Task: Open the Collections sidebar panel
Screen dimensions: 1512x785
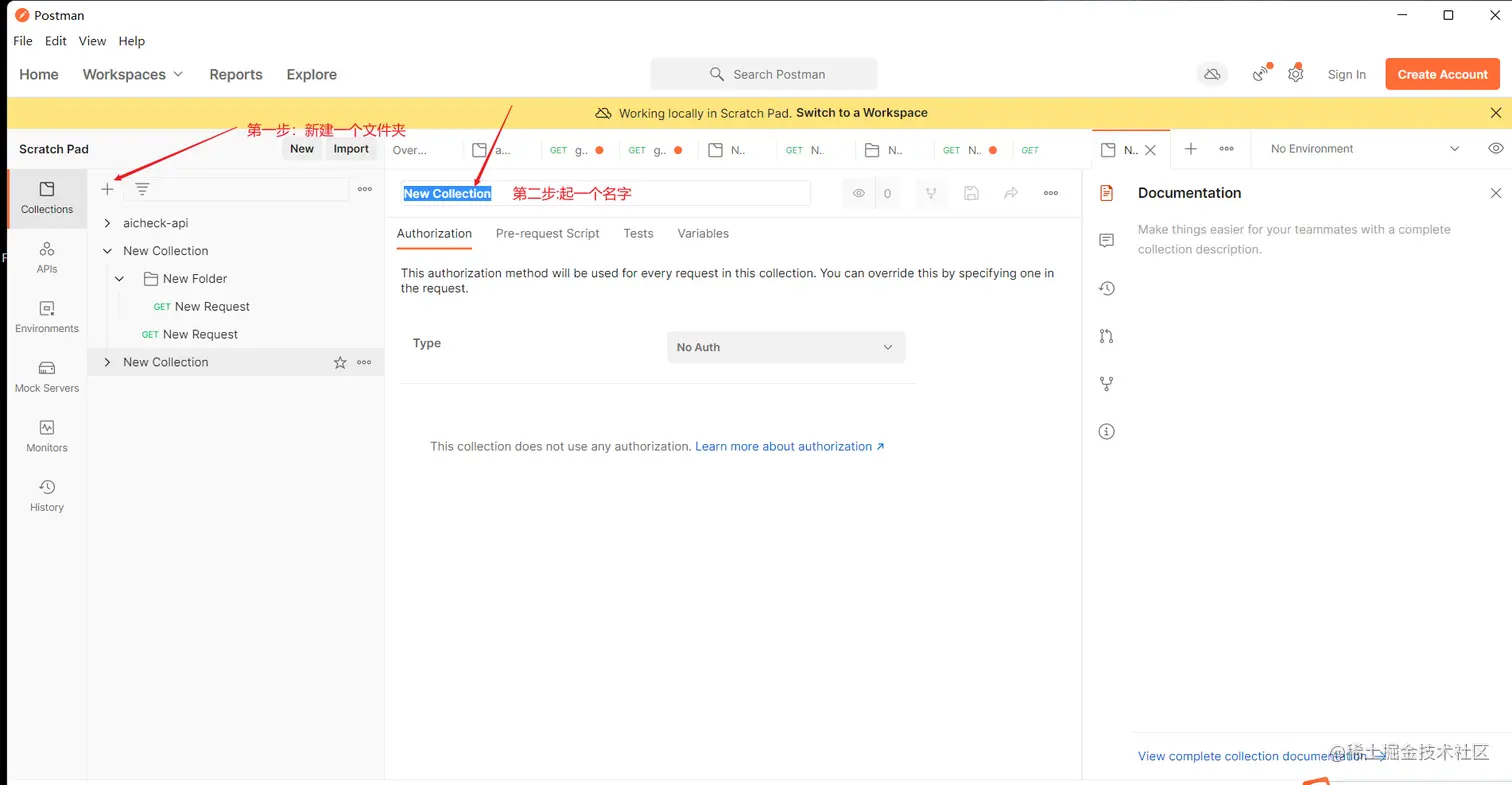Action: pos(47,198)
